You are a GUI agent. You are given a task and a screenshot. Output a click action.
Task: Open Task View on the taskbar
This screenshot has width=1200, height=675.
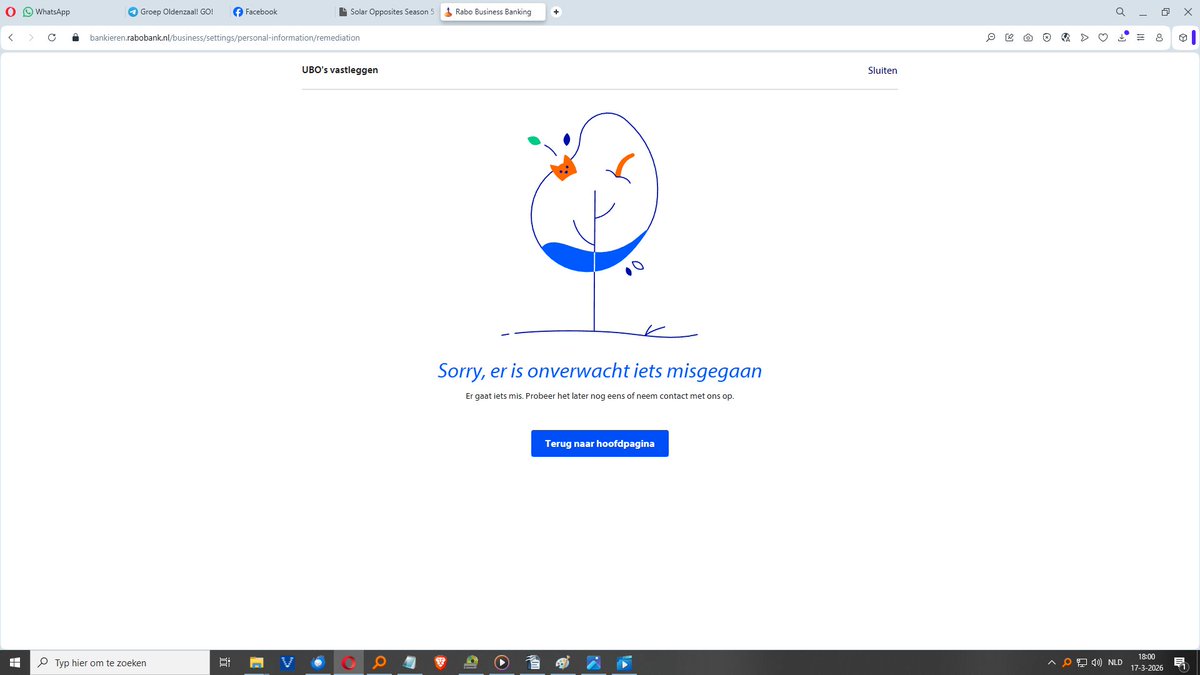coord(225,662)
